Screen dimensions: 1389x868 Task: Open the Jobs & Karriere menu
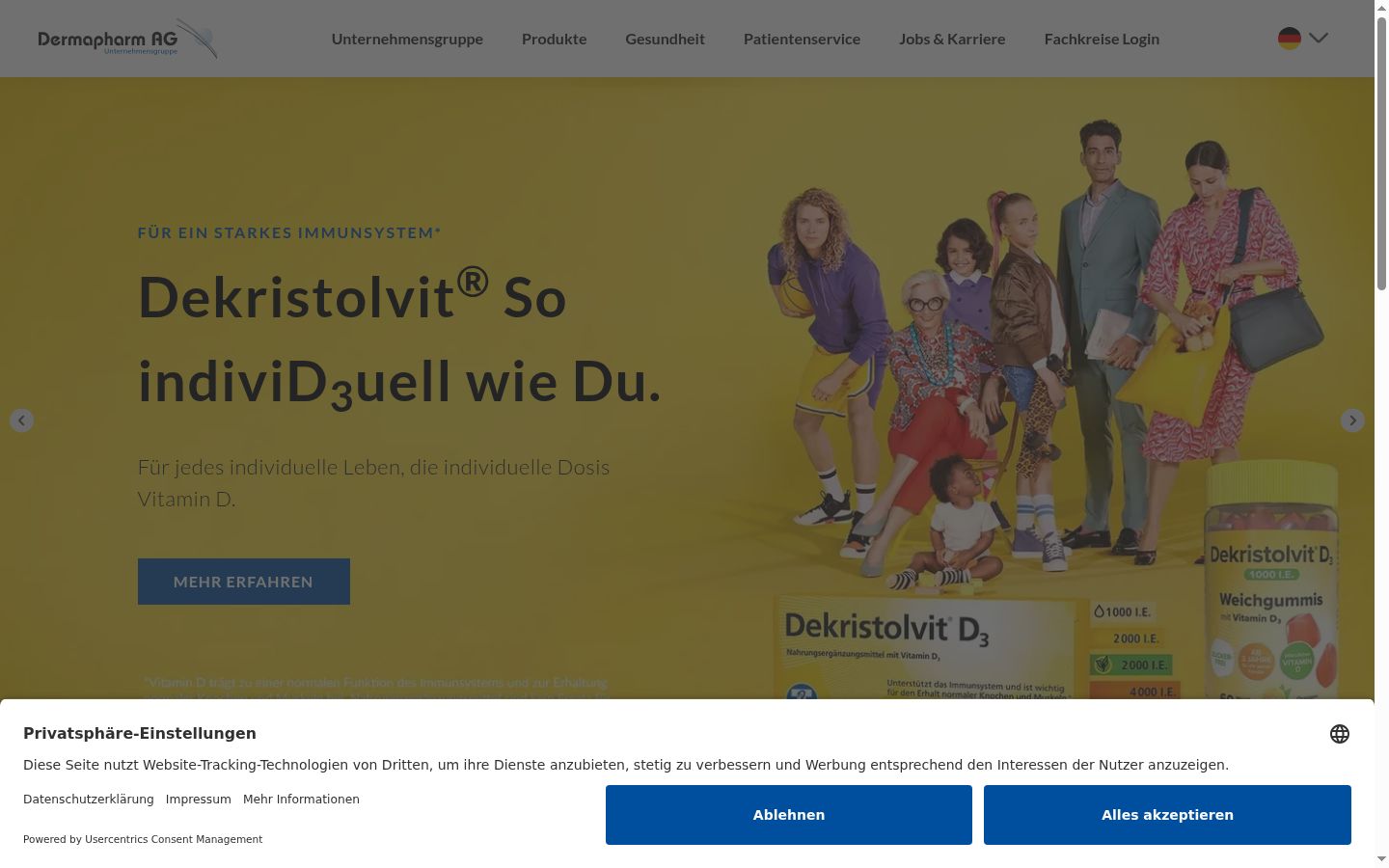point(952,39)
